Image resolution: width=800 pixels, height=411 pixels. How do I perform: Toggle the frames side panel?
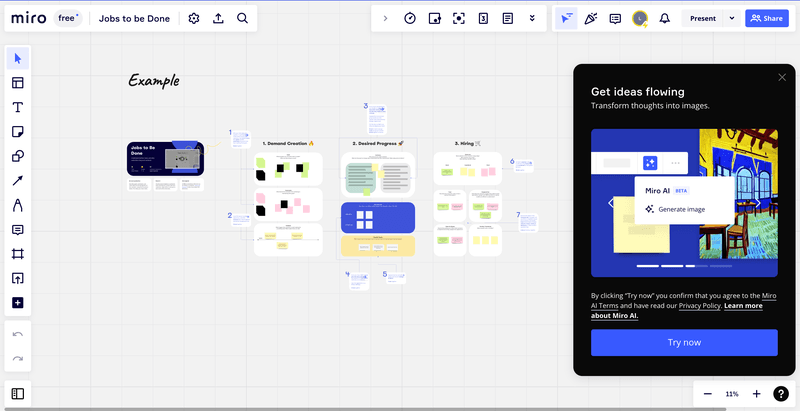[x=18, y=393]
